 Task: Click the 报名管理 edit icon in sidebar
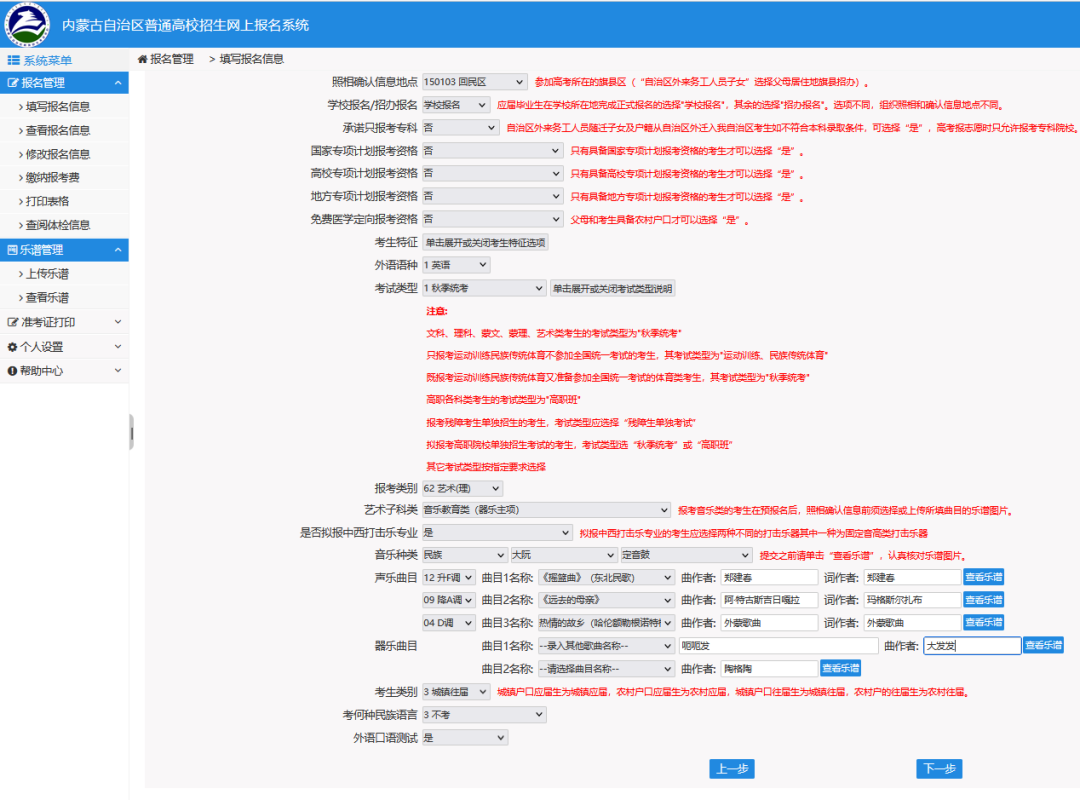(x=13, y=83)
